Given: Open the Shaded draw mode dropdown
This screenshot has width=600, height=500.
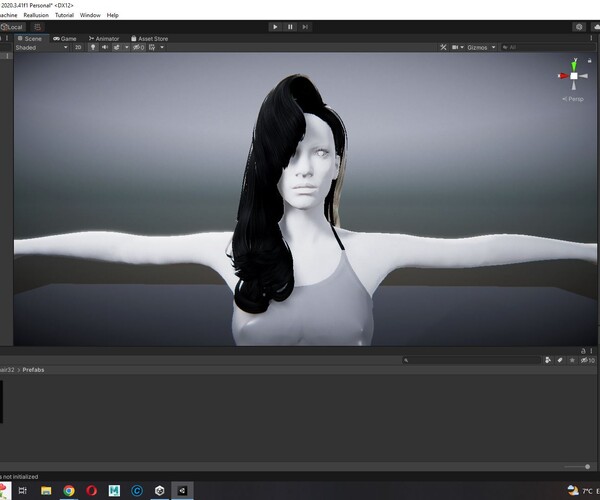Looking at the screenshot, I should pyautogui.click(x=41, y=47).
